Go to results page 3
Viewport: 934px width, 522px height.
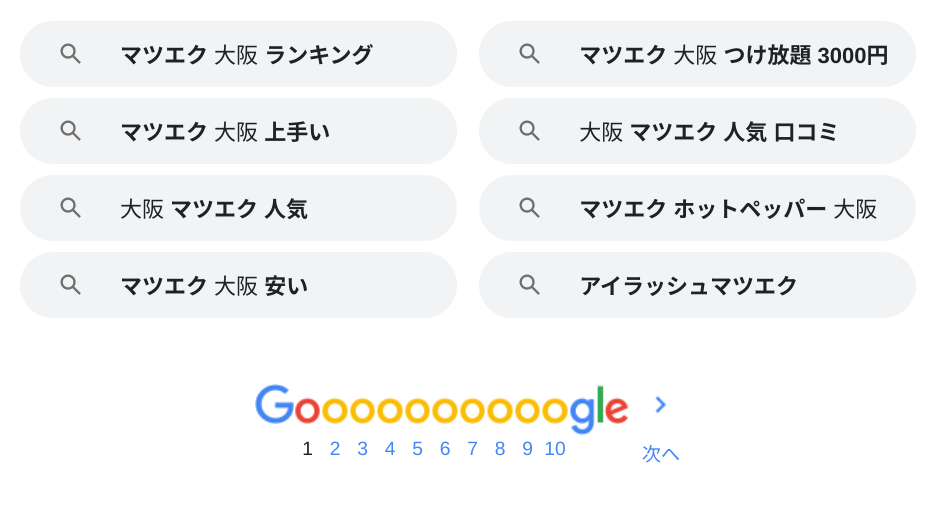pos(362,449)
